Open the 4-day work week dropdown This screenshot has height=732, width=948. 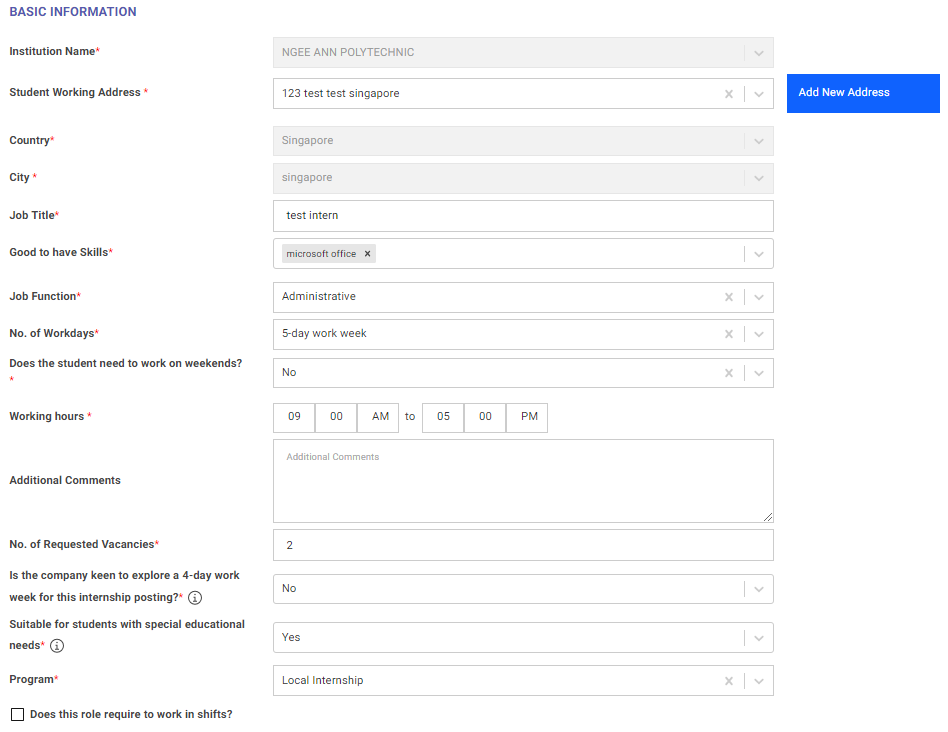(757, 588)
